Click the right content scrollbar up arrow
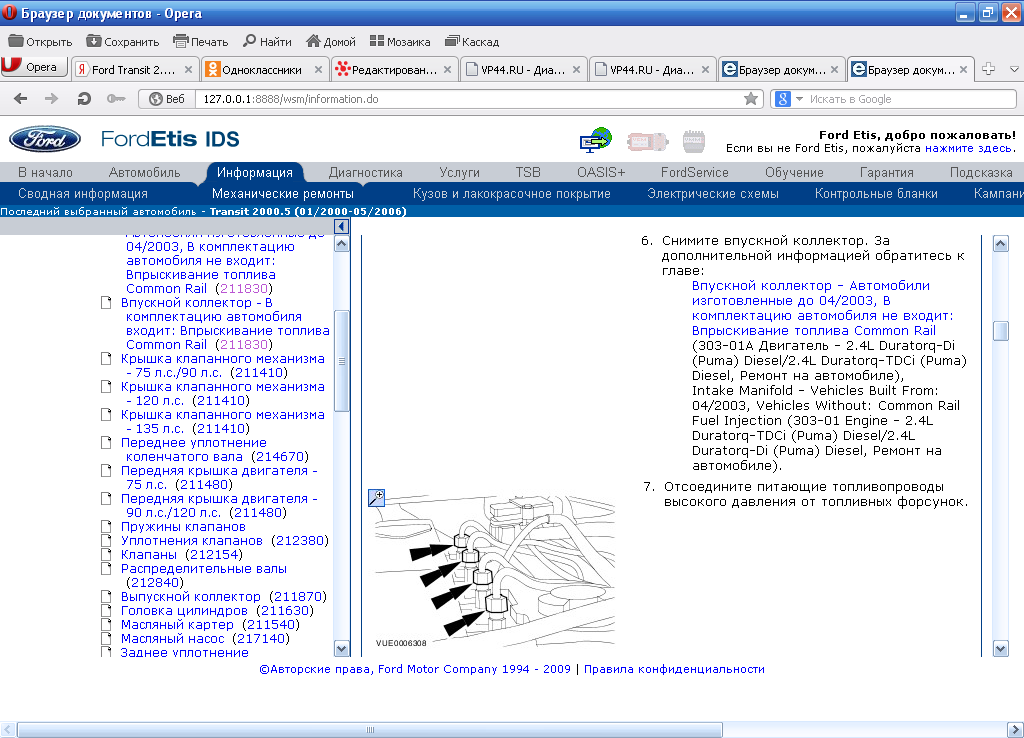 pyautogui.click(x=1000, y=244)
